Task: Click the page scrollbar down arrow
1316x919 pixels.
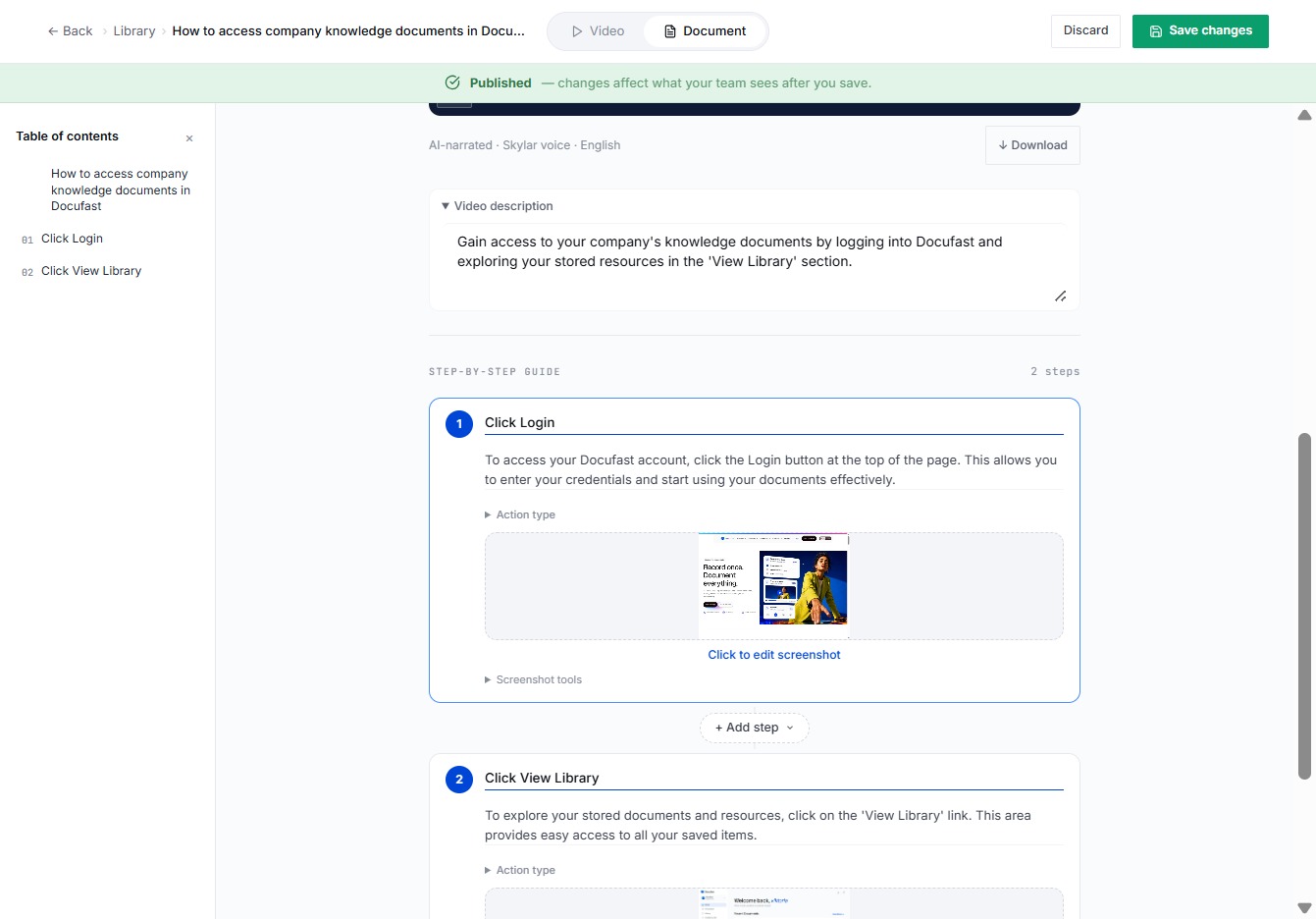Action: point(1304,908)
